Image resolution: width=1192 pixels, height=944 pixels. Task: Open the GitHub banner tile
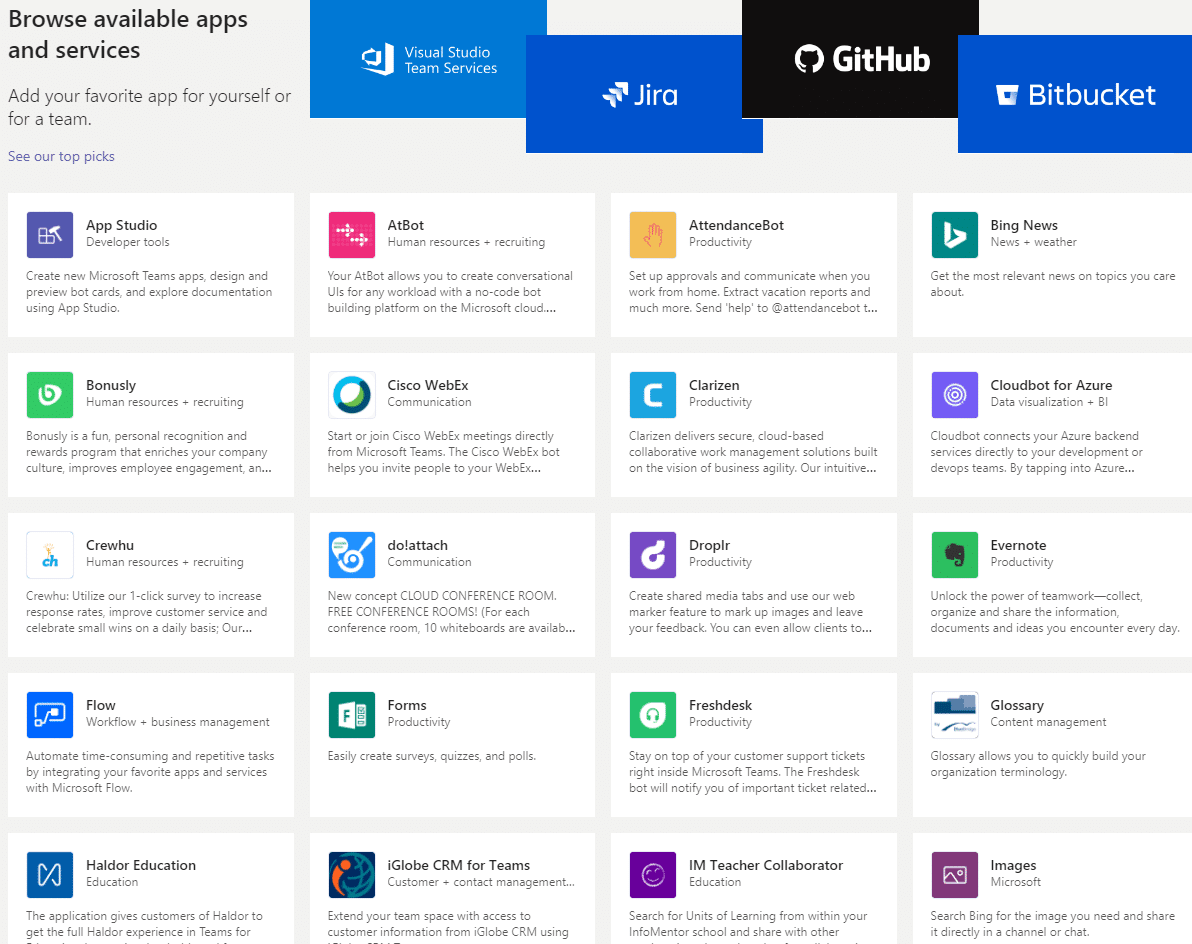click(860, 59)
